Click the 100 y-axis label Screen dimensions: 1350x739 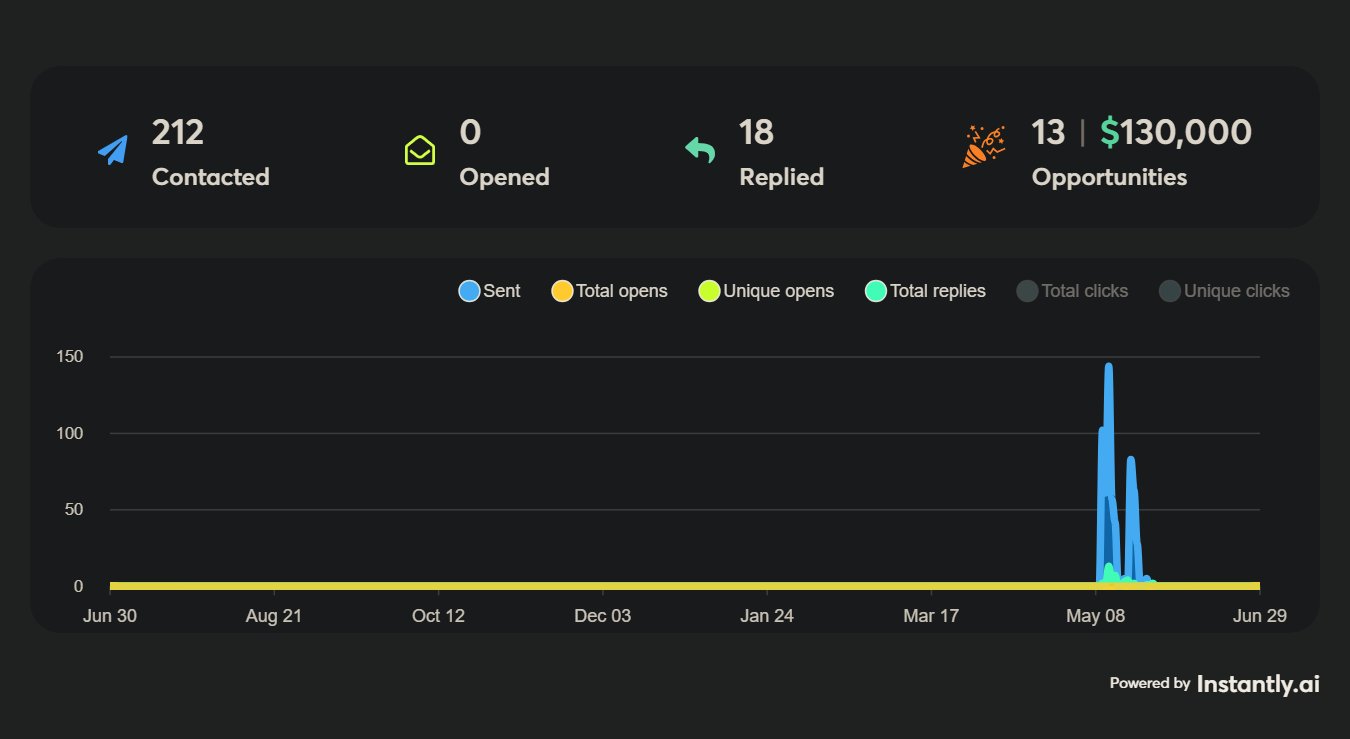point(69,433)
